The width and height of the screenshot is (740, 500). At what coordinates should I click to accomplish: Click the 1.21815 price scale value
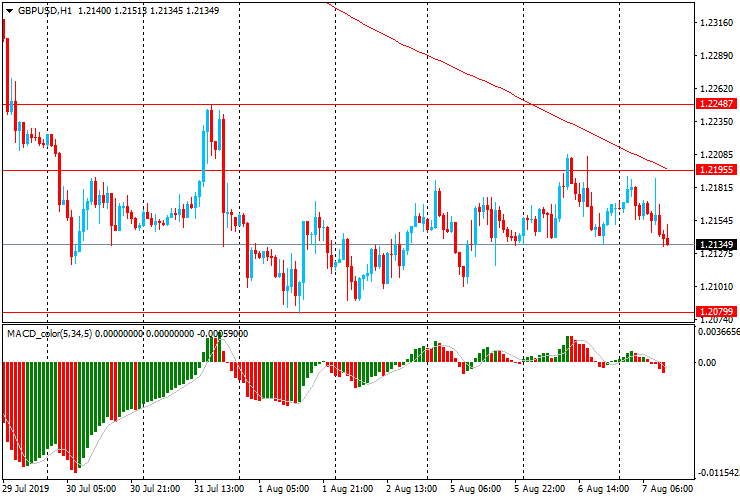[x=717, y=188]
